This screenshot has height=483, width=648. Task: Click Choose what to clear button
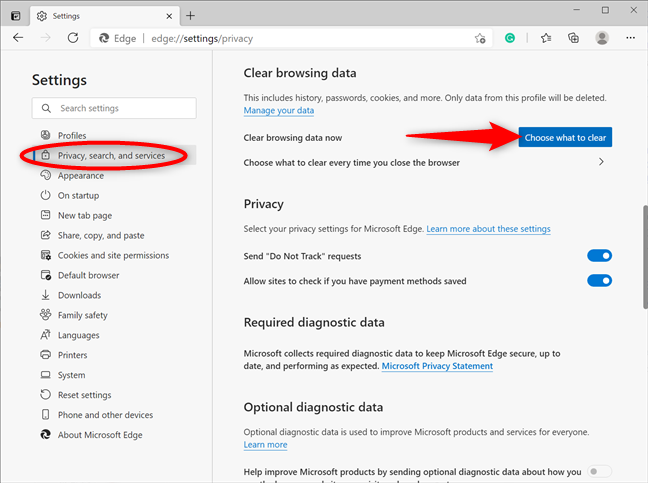(565, 137)
